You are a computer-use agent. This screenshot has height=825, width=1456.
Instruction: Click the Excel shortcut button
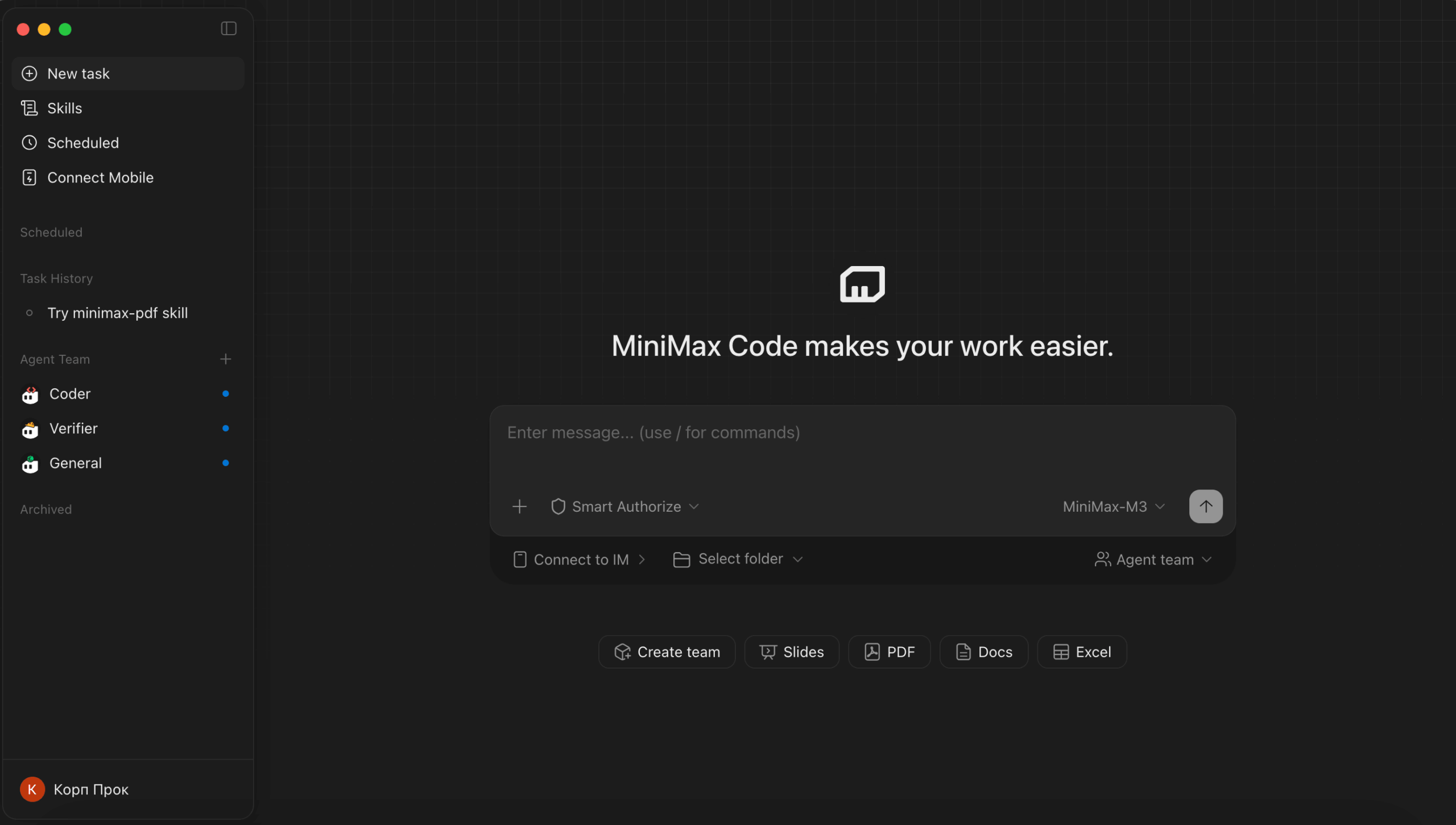pos(1082,652)
